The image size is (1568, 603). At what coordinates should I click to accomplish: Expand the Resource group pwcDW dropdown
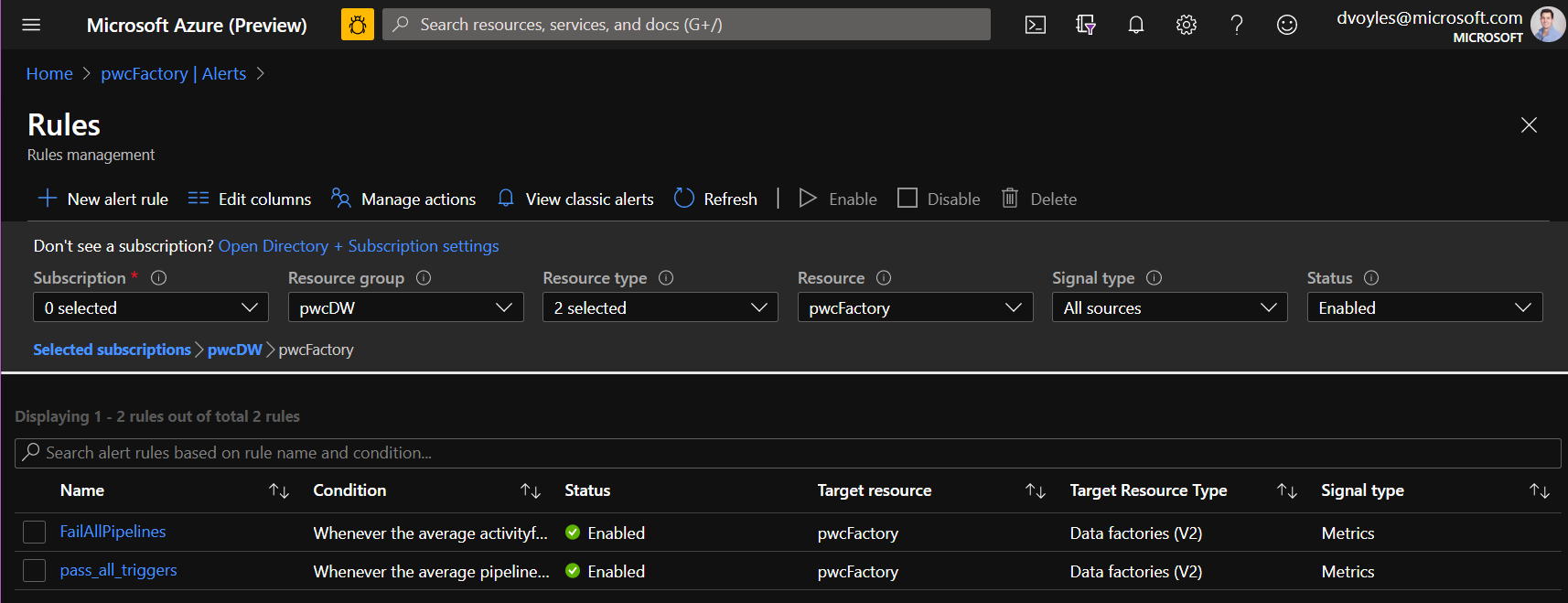pos(406,307)
